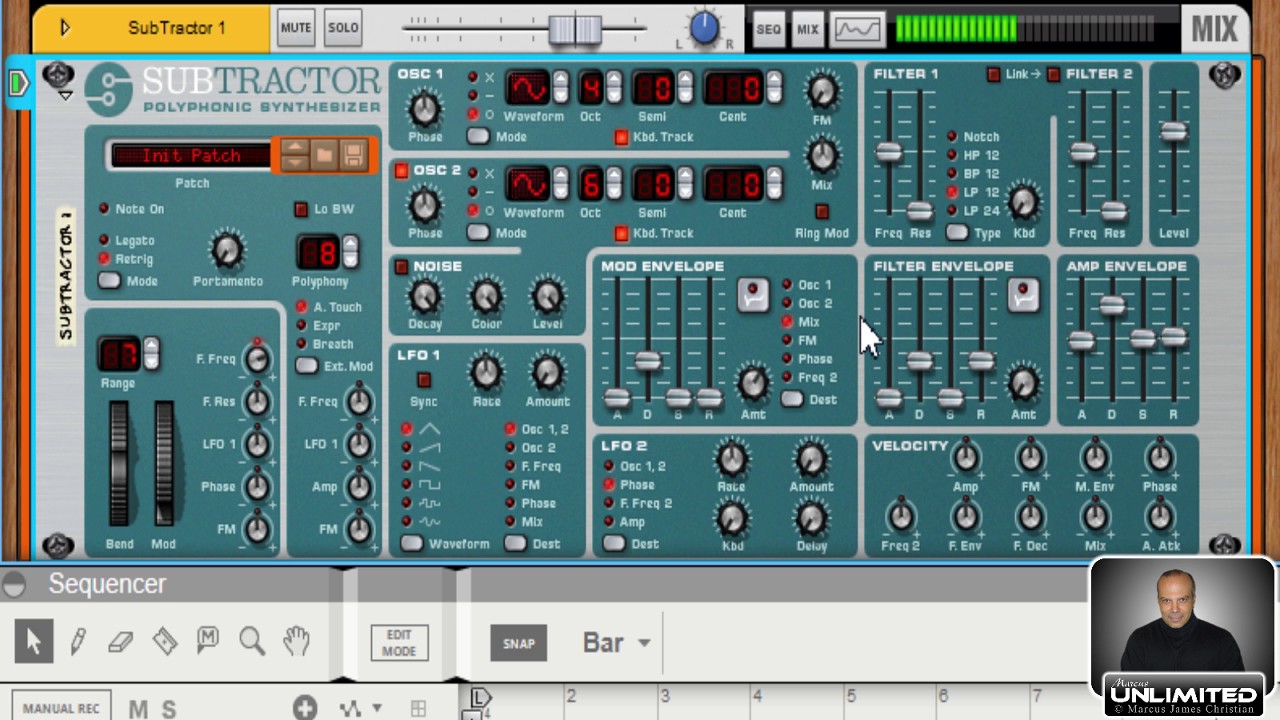
Task: Click the SubTractor track pan knob
Action: point(704,28)
